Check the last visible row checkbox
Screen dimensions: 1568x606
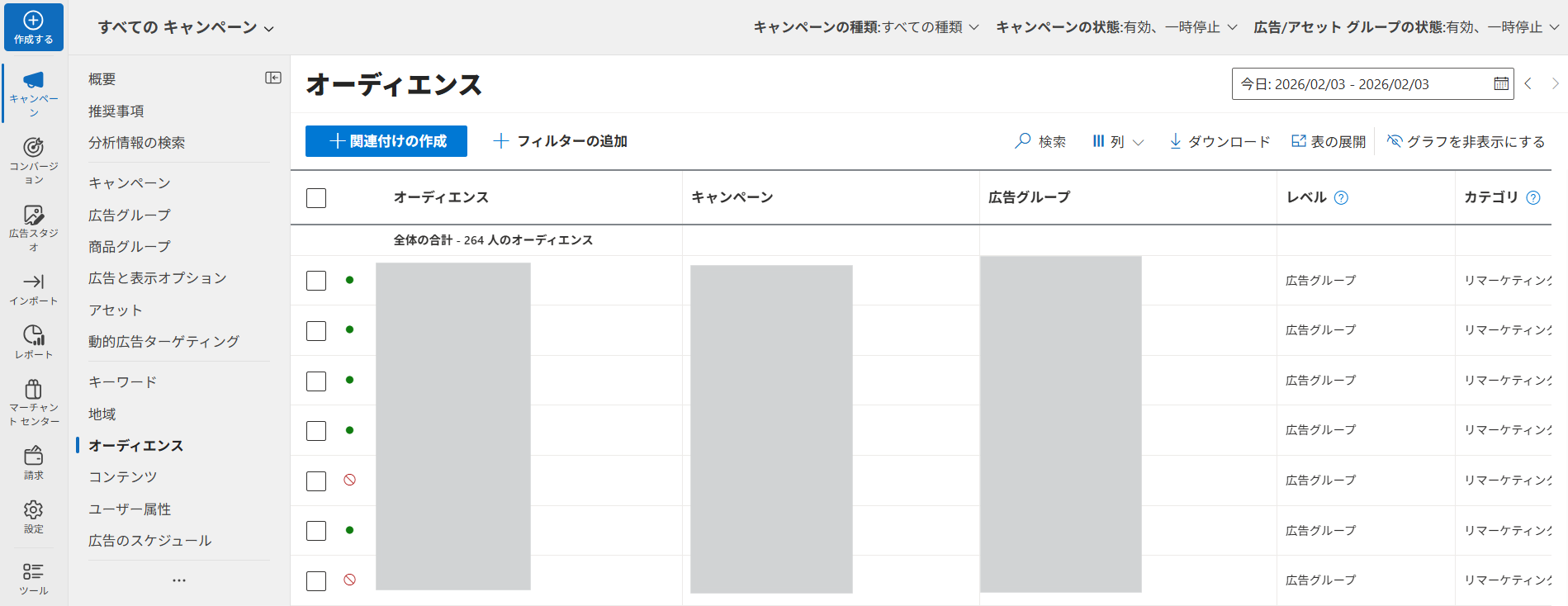(316, 581)
